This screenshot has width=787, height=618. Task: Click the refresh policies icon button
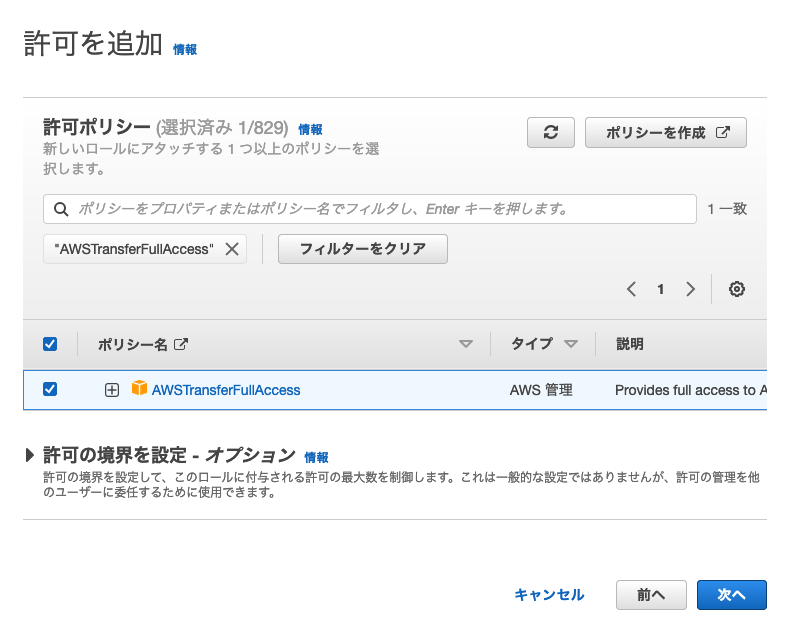551,133
